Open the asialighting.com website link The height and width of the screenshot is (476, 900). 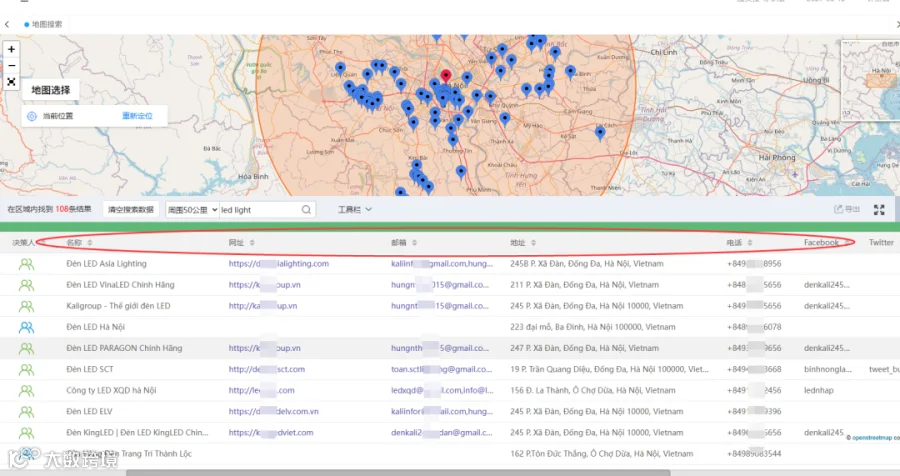point(279,264)
